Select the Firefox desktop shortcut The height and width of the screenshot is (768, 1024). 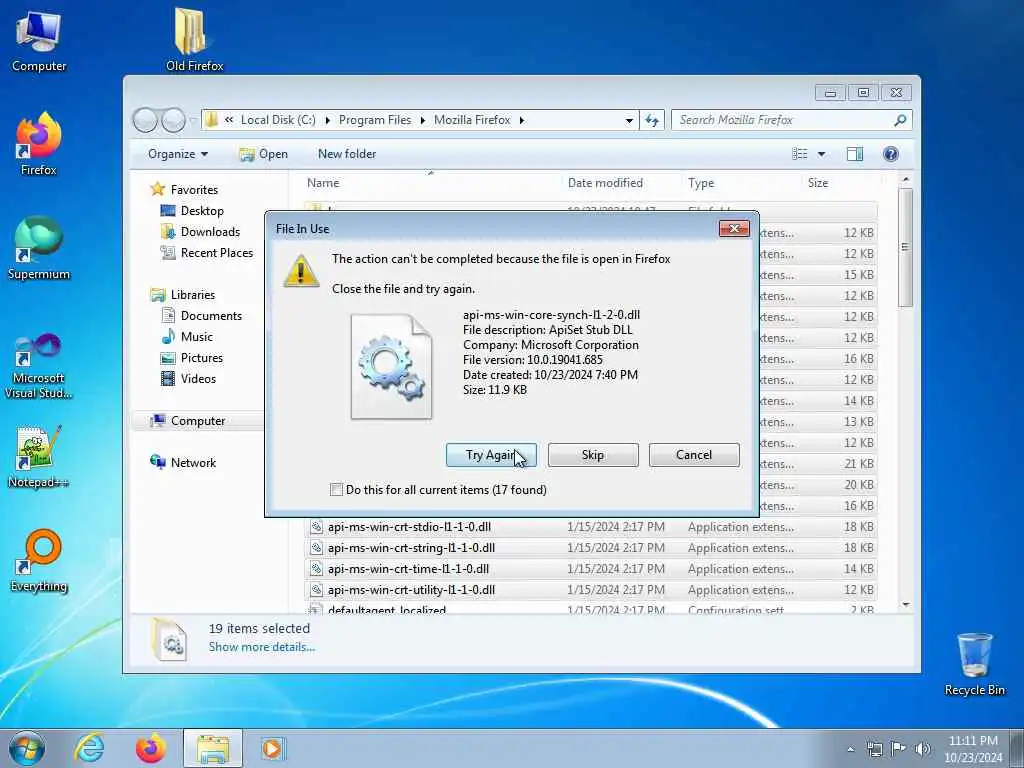(39, 144)
